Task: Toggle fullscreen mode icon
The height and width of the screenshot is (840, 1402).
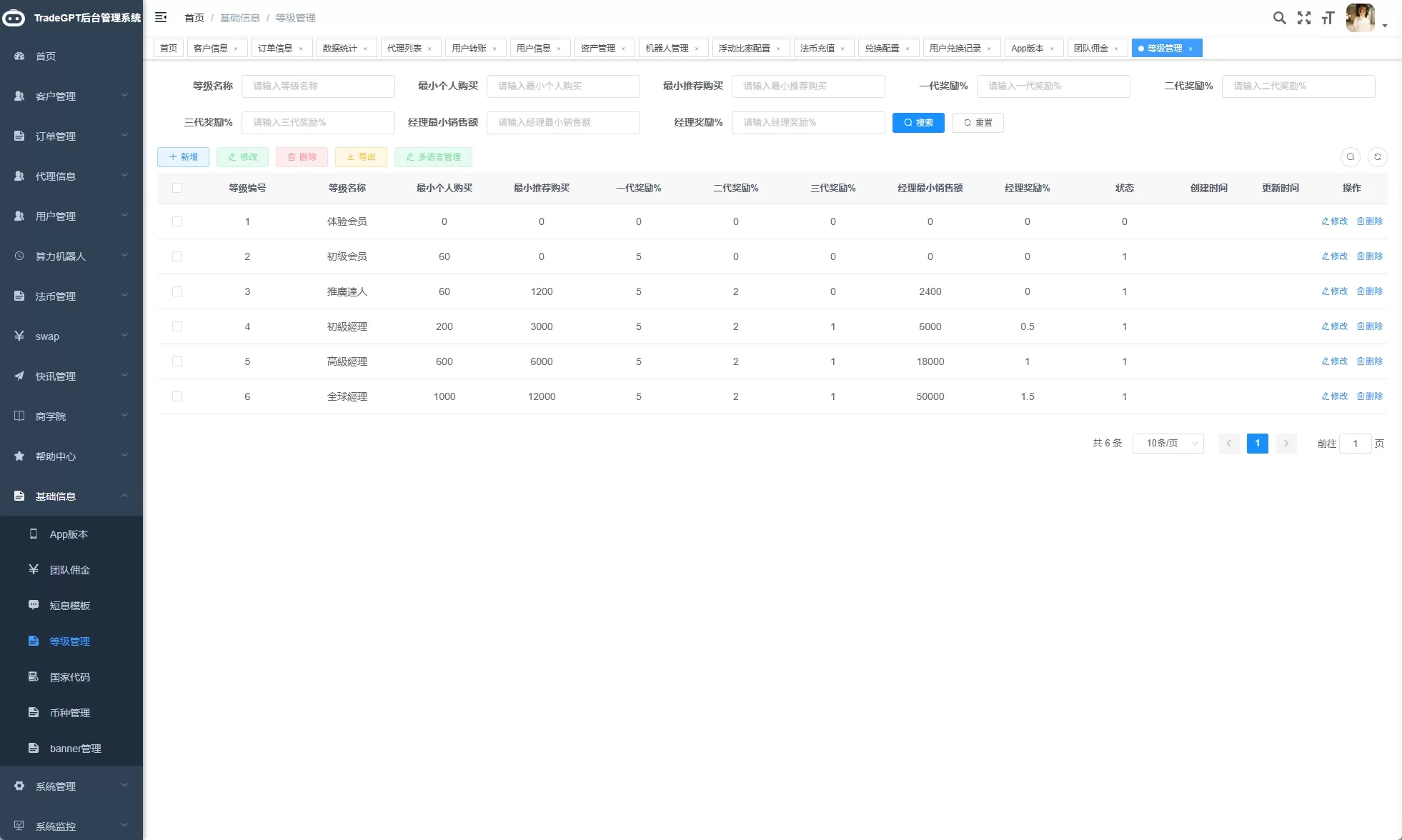Action: [1304, 18]
